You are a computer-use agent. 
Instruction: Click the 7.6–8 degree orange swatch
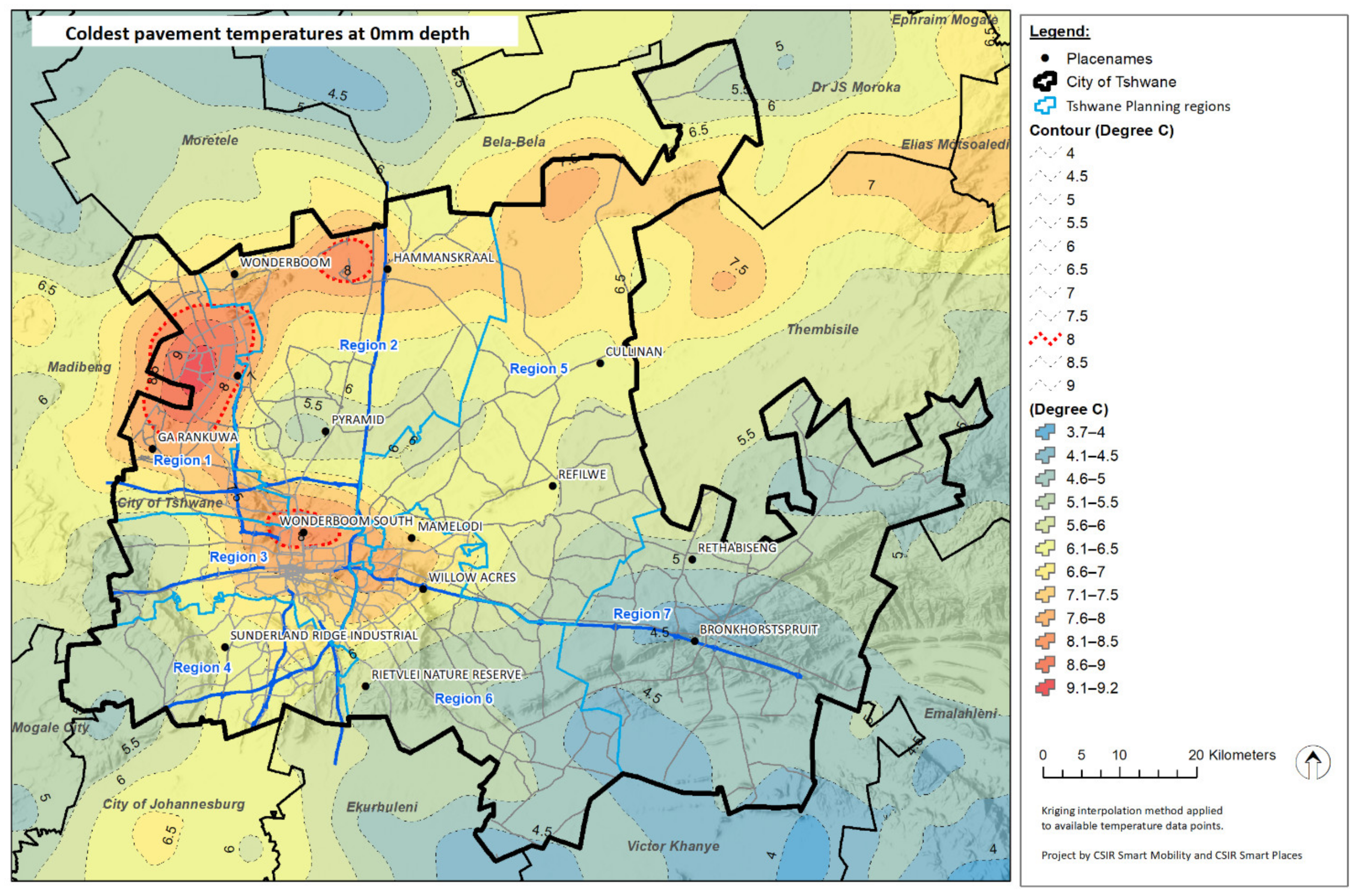pos(1045,618)
